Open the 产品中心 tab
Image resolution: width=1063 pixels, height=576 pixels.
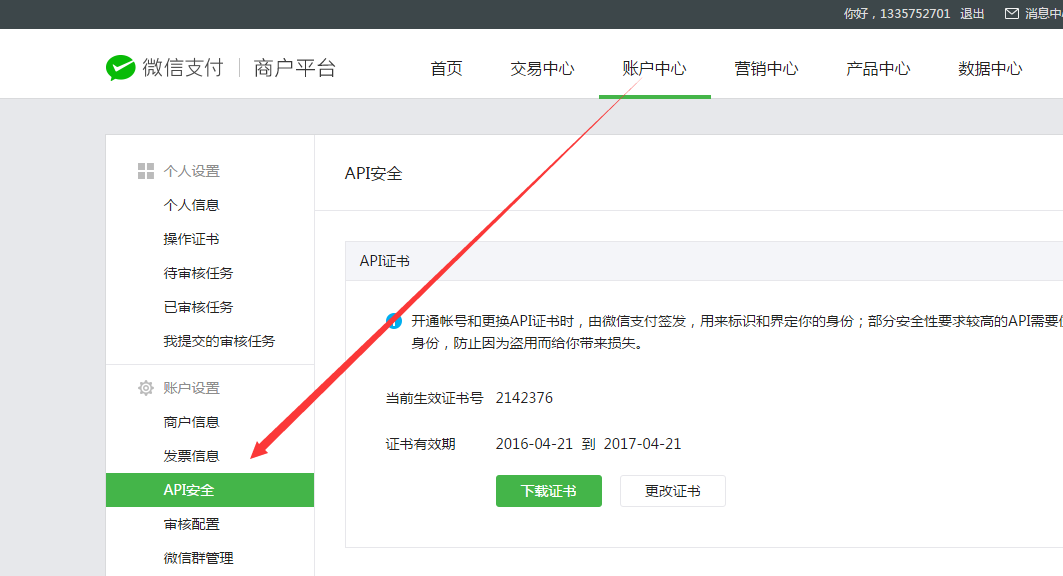(878, 69)
